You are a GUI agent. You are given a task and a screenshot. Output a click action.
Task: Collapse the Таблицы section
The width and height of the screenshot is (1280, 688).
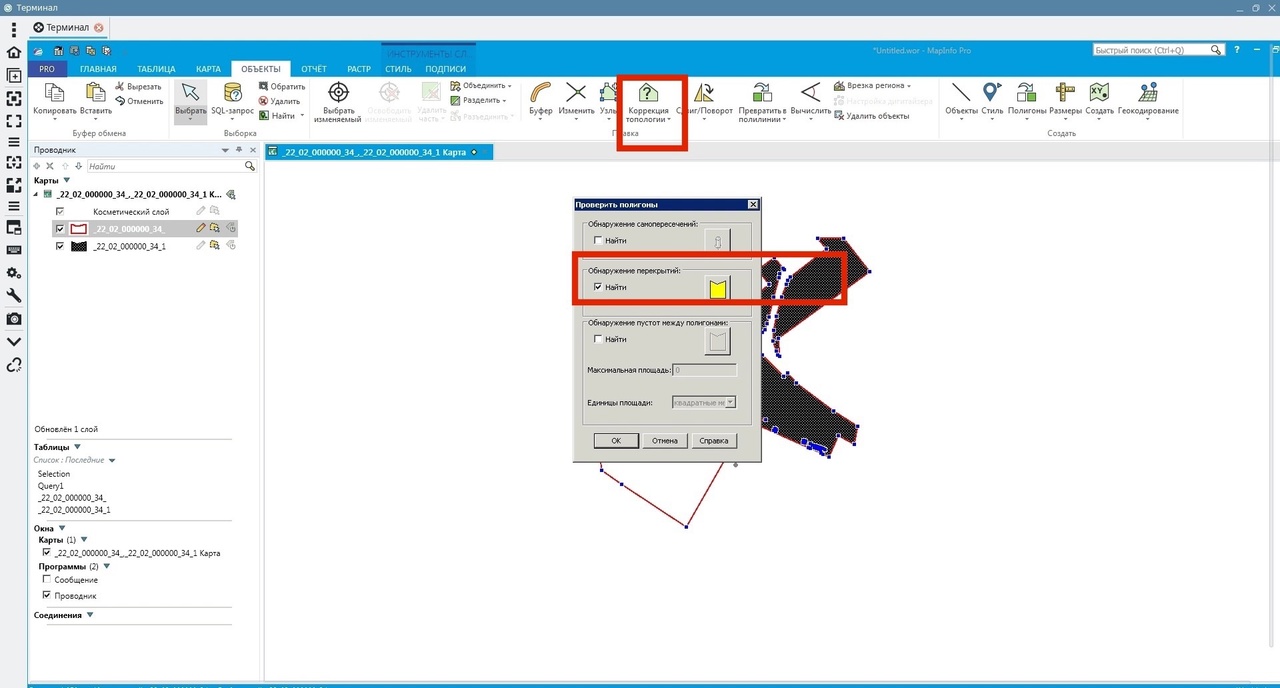[77, 447]
